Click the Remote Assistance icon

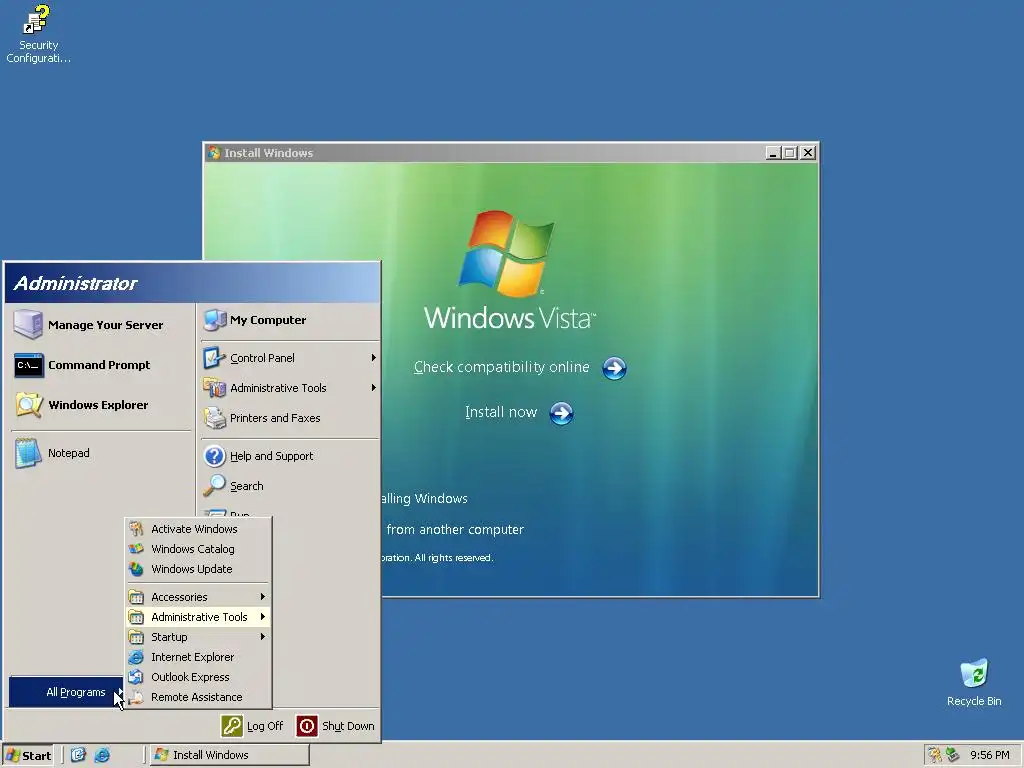tap(136, 697)
